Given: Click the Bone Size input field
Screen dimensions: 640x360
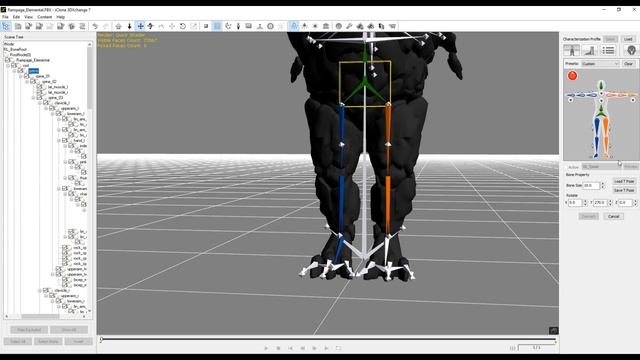Looking at the screenshot, I should pyautogui.click(x=591, y=185).
